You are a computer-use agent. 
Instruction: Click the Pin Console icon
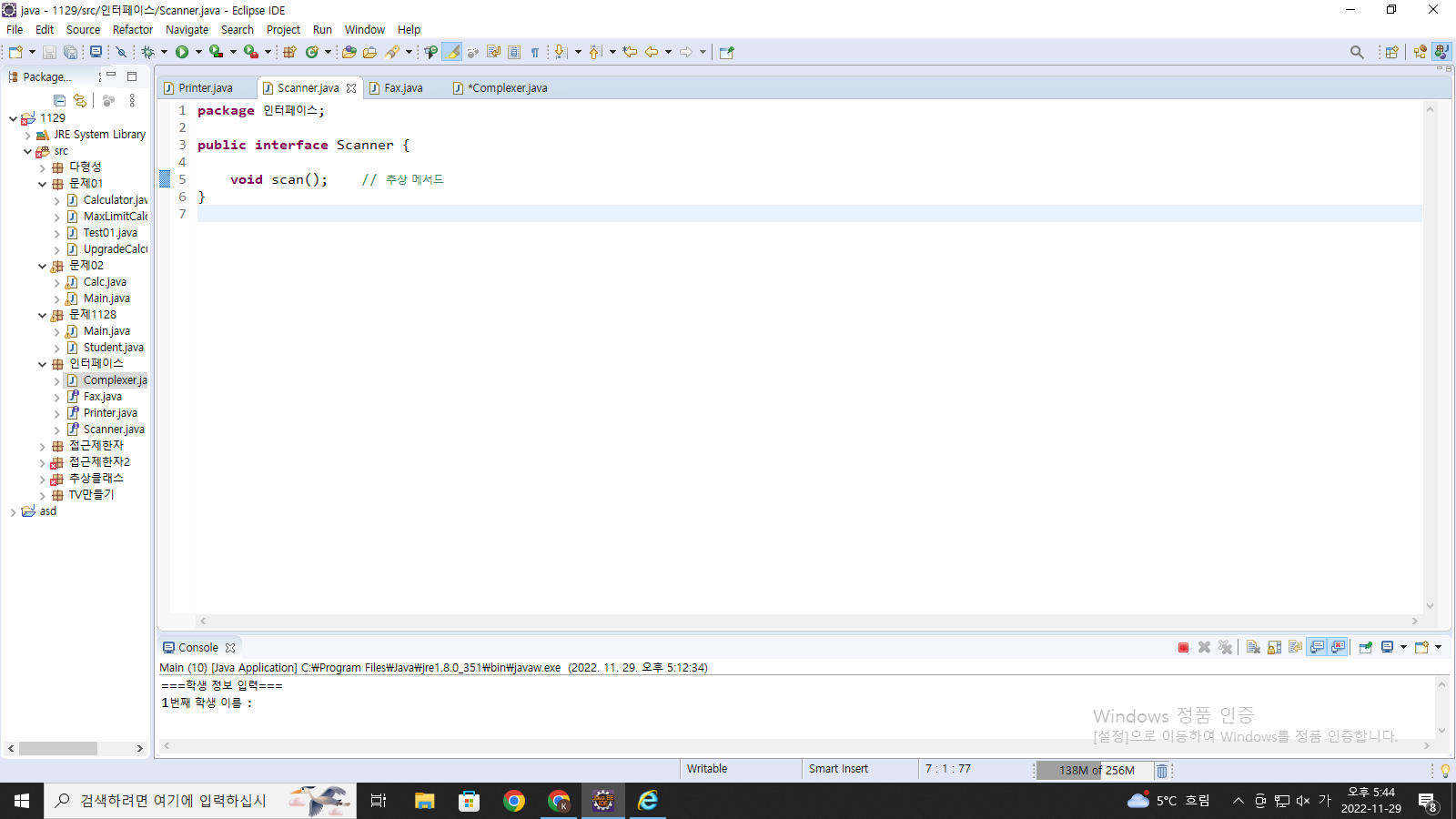click(1365, 647)
